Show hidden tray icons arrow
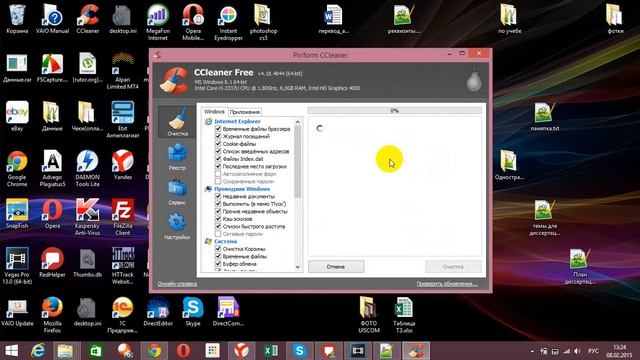The height and width of the screenshot is (360, 640). coord(532,351)
